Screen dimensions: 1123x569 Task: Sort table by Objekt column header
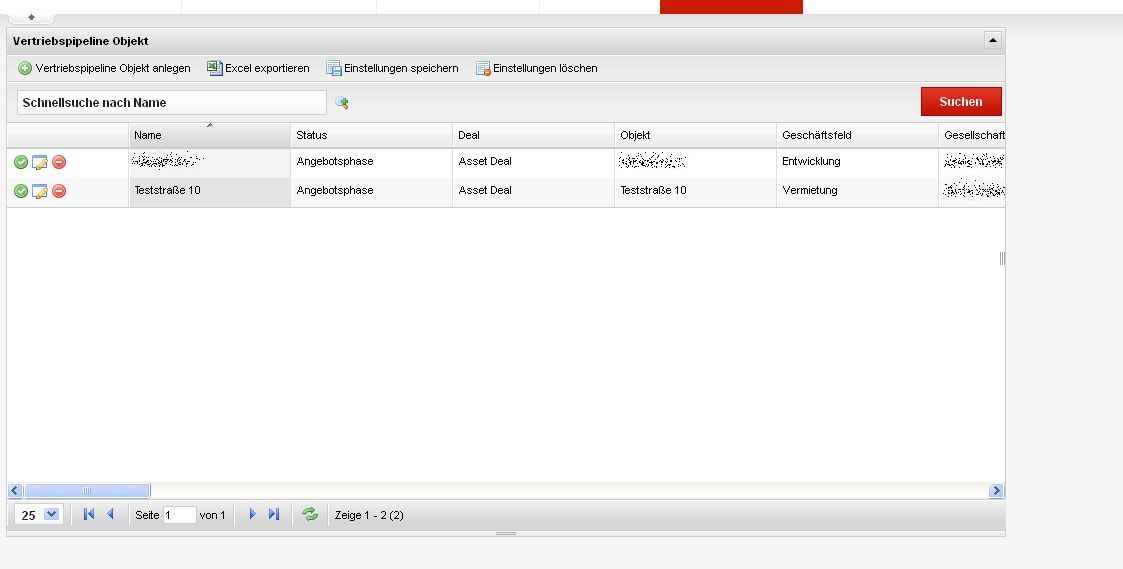(x=695, y=135)
